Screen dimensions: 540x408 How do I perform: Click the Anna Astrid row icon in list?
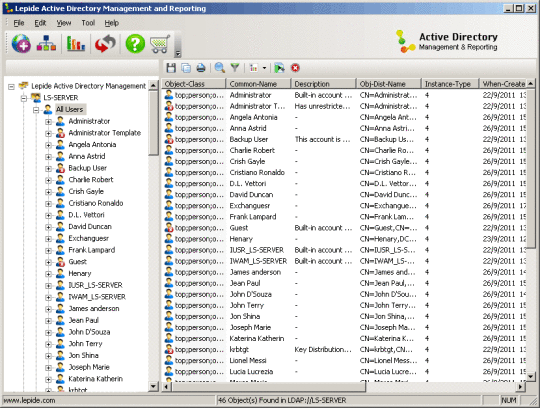click(169, 128)
